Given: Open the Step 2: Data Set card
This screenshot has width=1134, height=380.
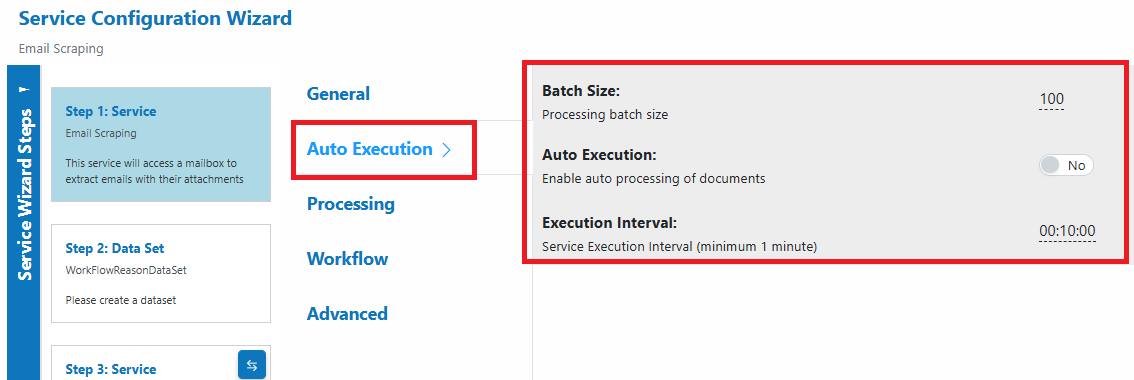Looking at the screenshot, I should click(x=161, y=273).
